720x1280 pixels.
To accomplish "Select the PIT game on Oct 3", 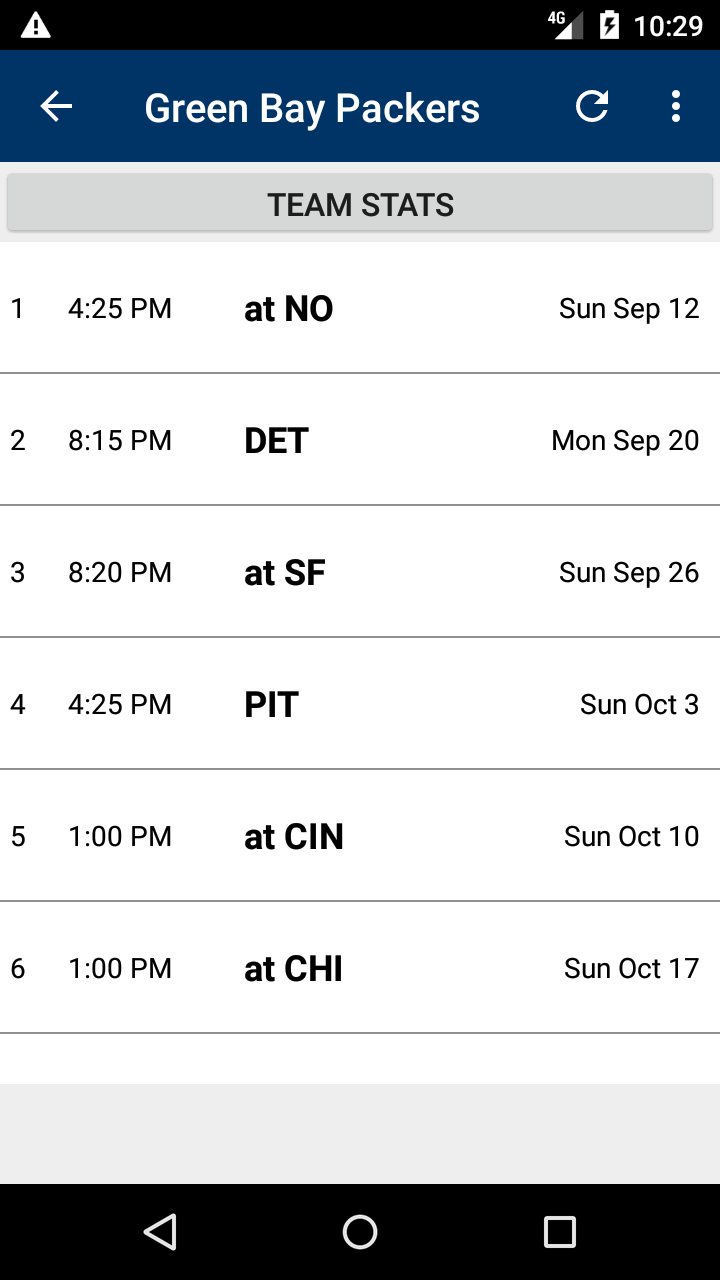I will click(360, 704).
